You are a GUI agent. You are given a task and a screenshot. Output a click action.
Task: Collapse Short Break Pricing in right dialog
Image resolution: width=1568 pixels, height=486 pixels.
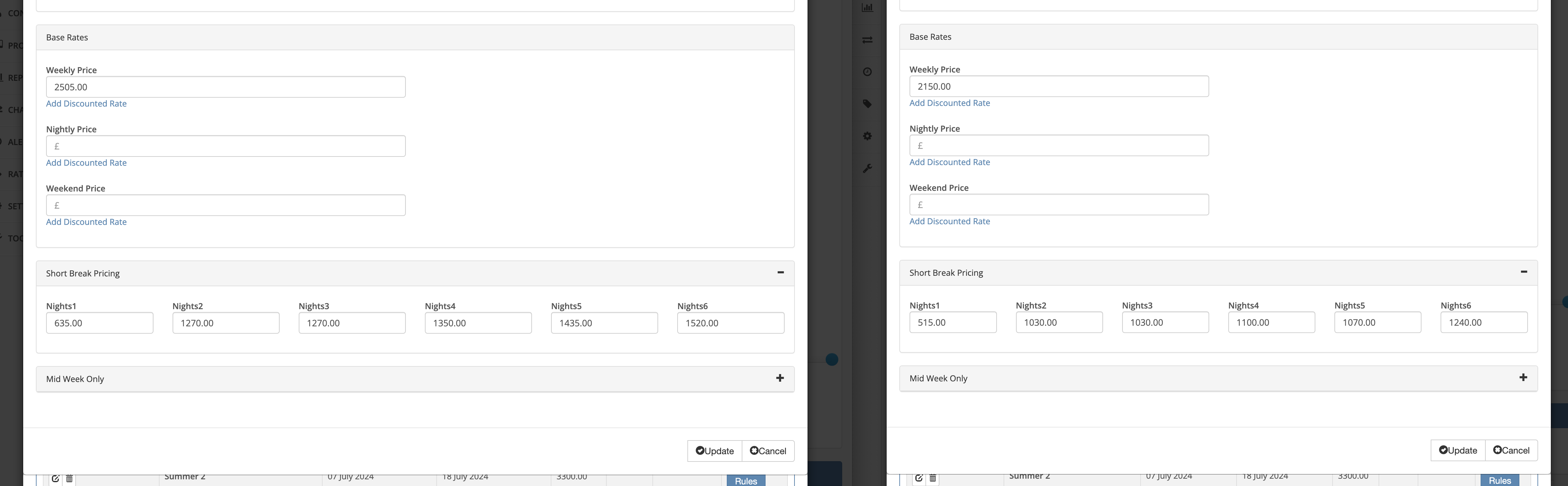click(1524, 272)
